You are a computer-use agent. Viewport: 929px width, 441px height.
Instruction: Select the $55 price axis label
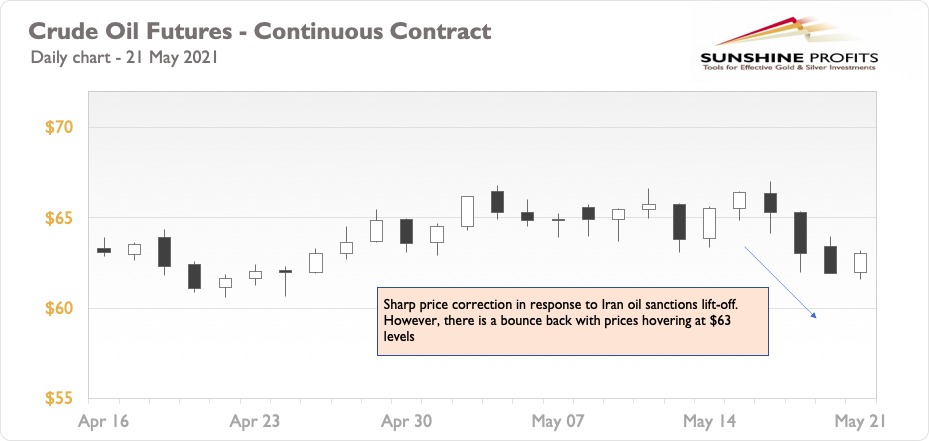point(58,399)
